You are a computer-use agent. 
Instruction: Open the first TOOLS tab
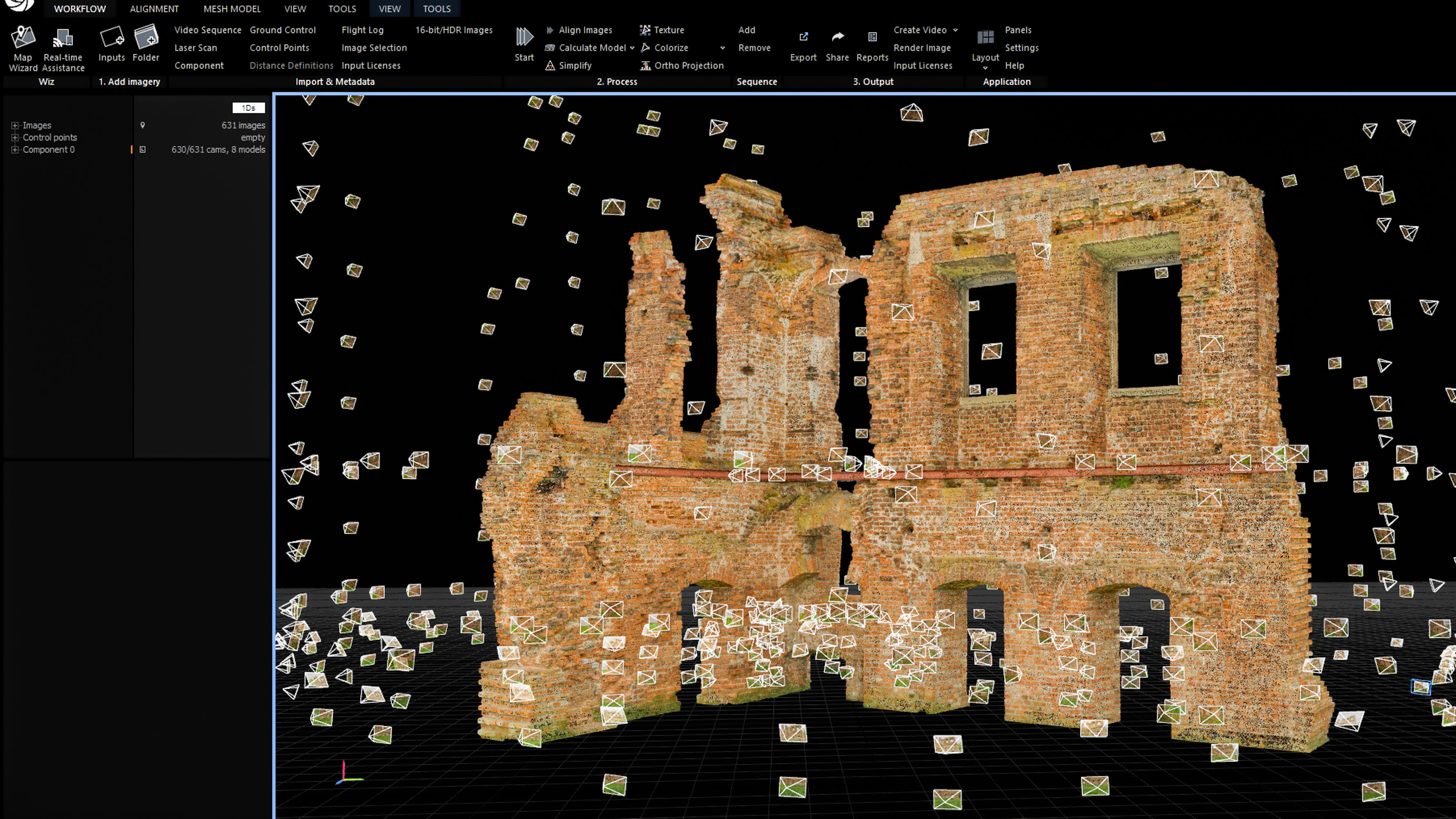pyautogui.click(x=342, y=9)
